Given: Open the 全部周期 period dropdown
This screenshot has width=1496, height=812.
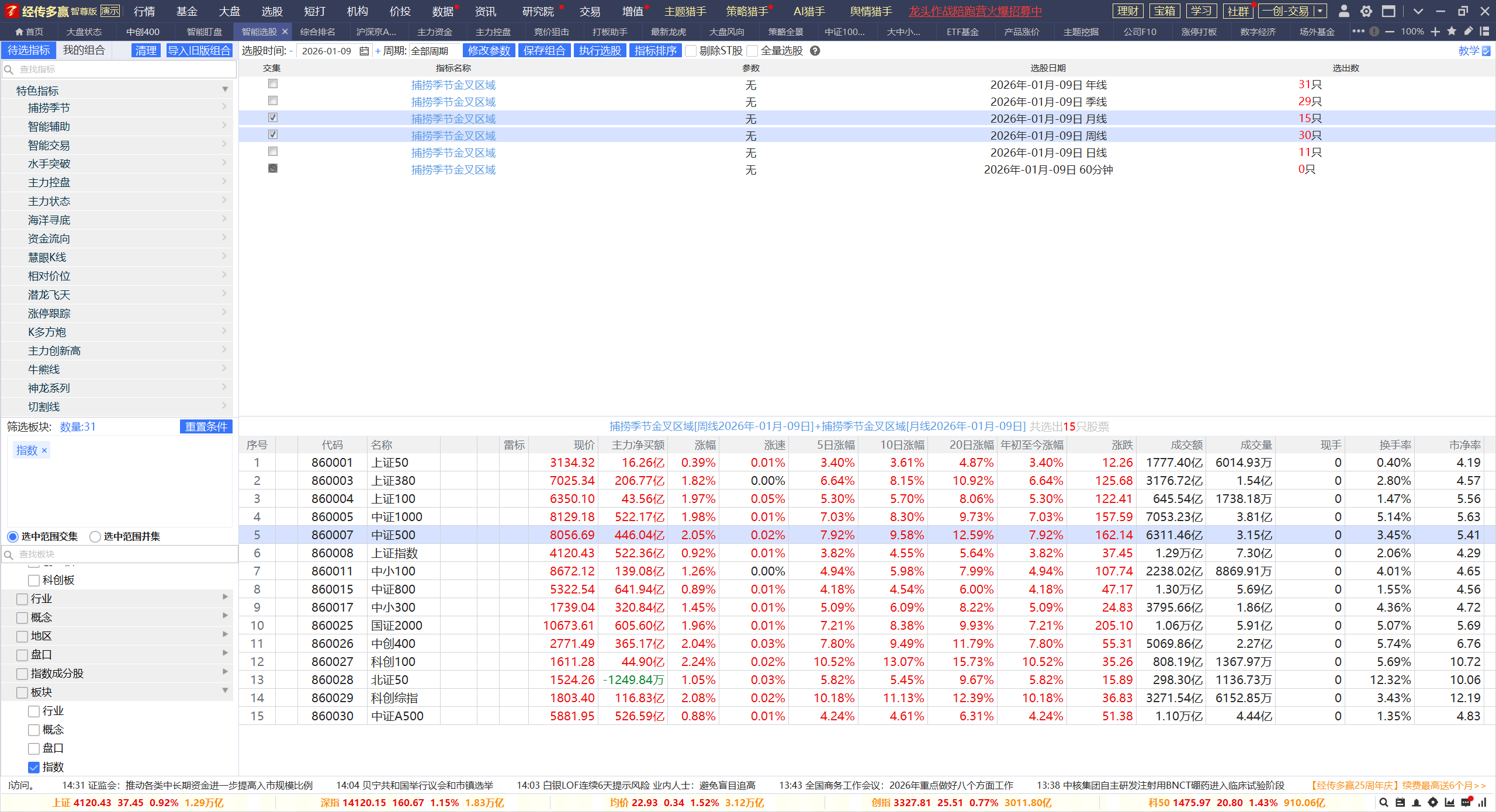Looking at the screenshot, I should pyautogui.click(x=434, y=51).
